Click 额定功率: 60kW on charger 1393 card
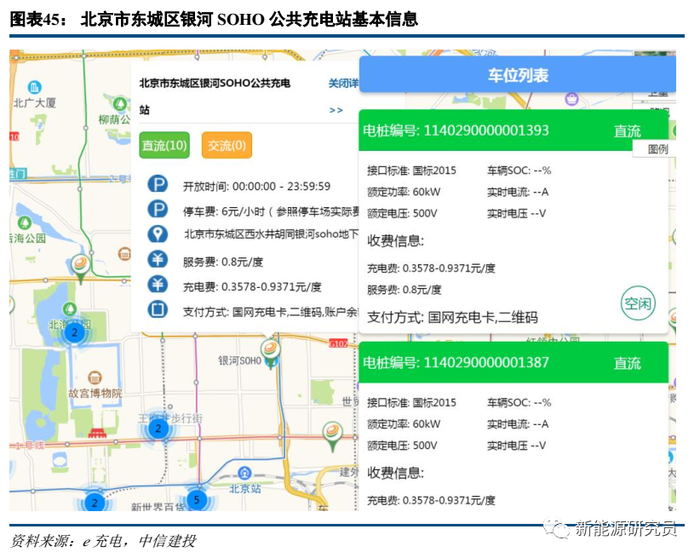 (404, 192)
